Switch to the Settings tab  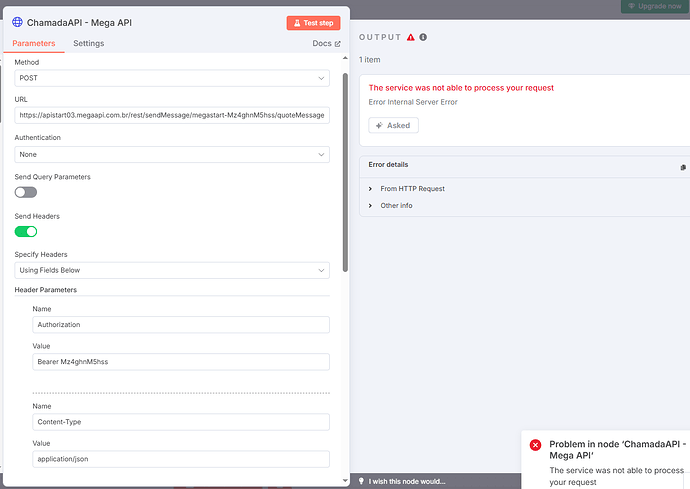(88, 44)
